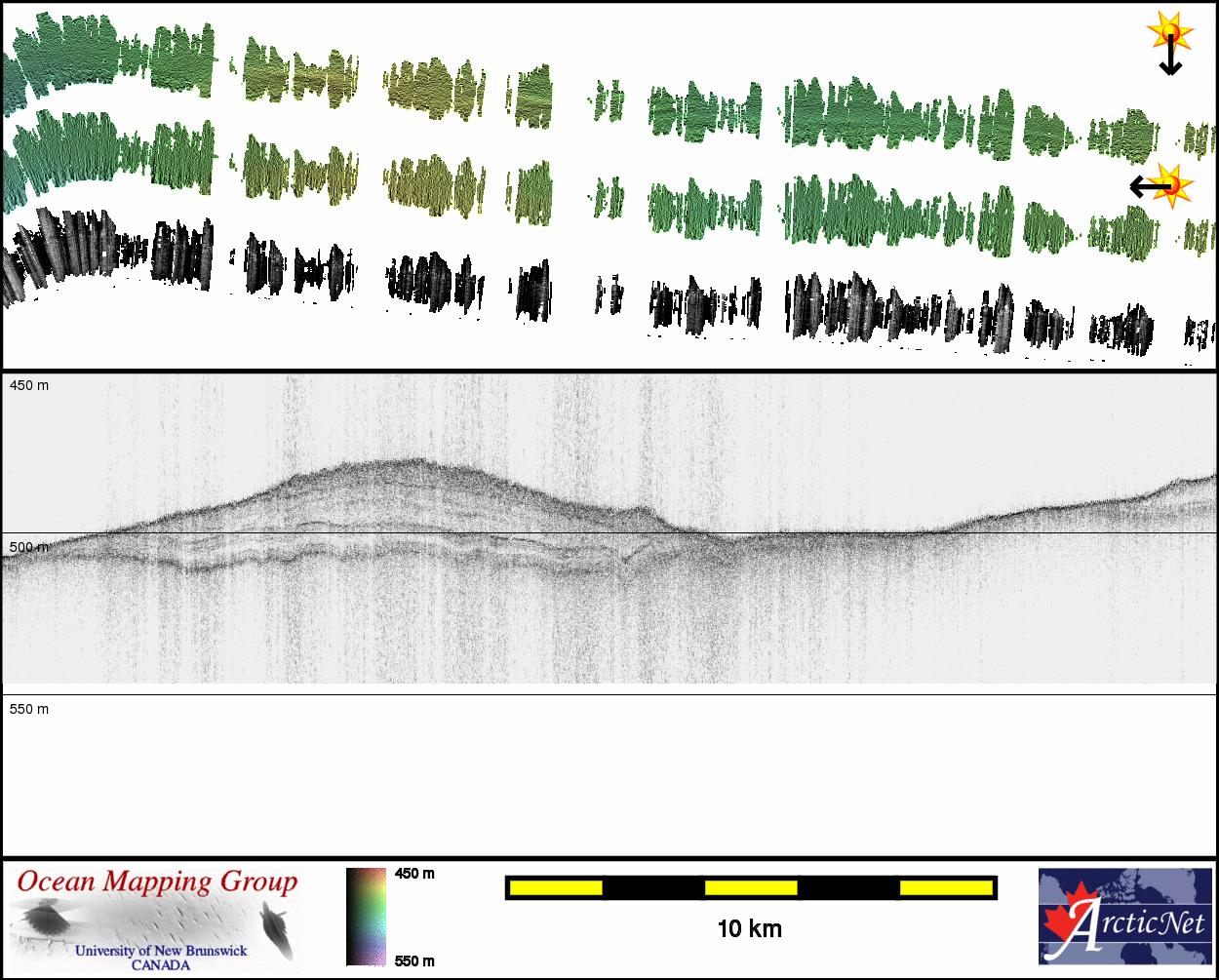1219x980 pixels.
Task: Click the 450 m depth label on profile
Action: click(29, 386)
